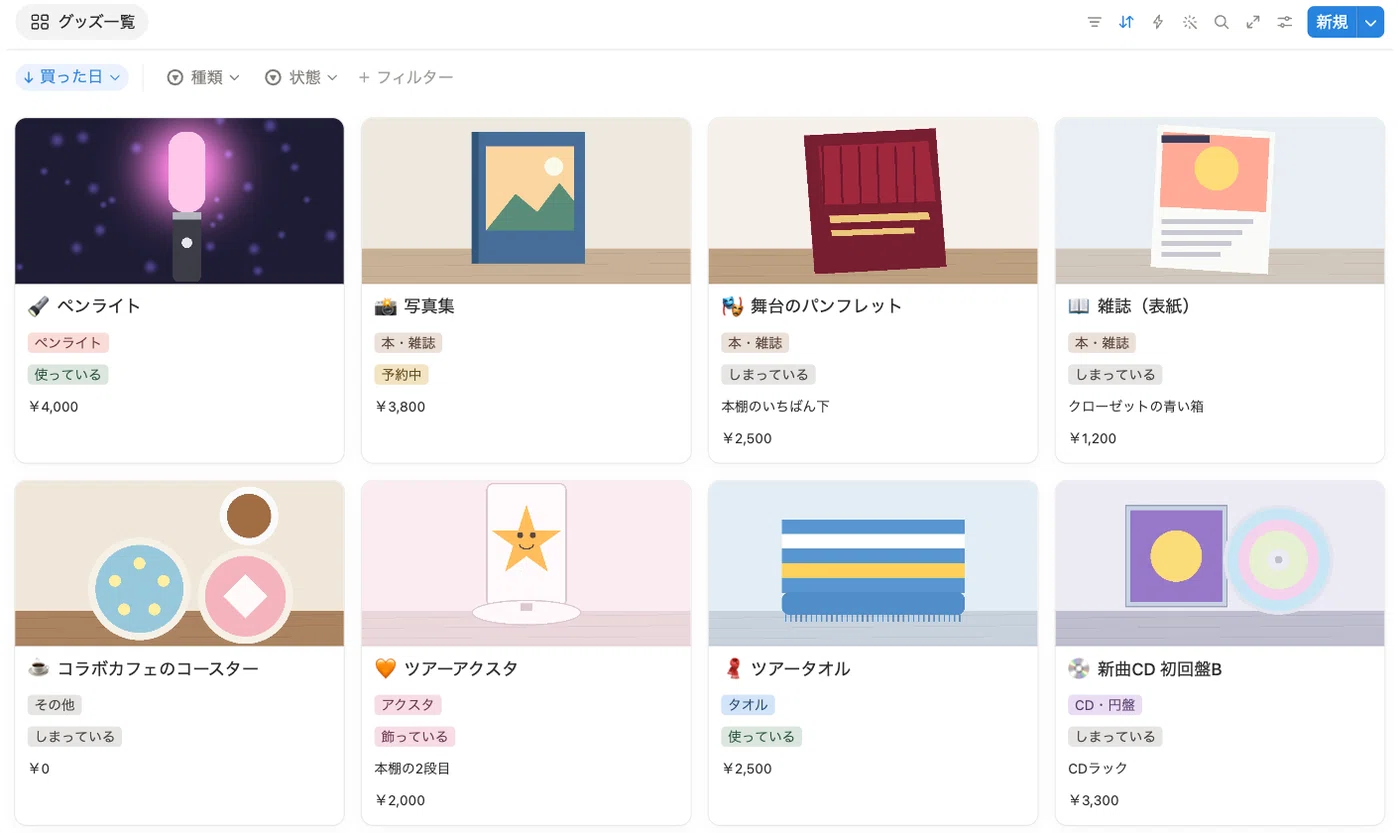
Task: Expand the 種類 filter dropdown
Action: pos(203,77)
